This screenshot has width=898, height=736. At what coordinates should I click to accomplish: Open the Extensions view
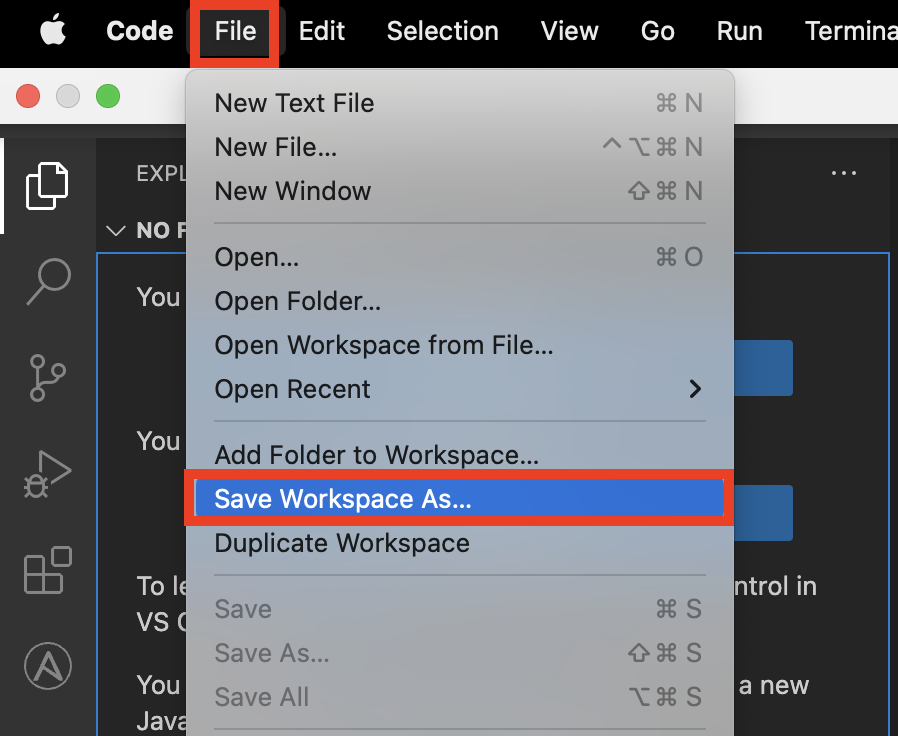[x=48, y=570]
